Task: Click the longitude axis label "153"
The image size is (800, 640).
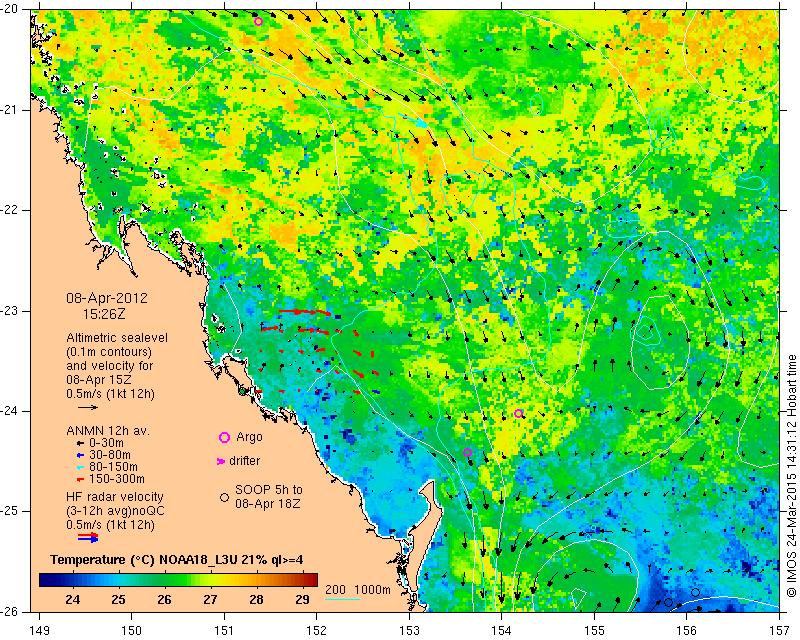Action: pyautogui.click(x=409, y=631)
